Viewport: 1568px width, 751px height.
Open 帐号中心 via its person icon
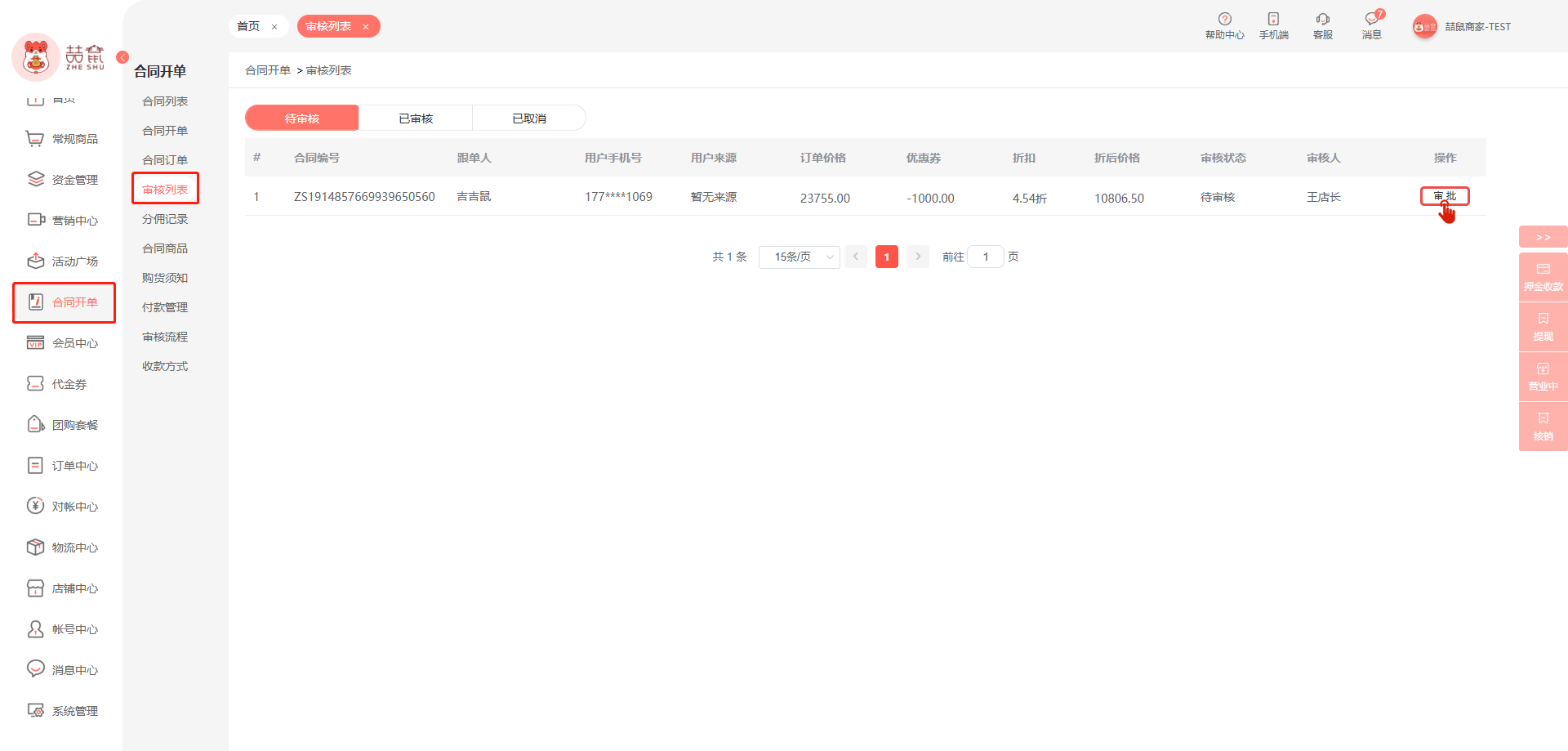click(35, 629)
